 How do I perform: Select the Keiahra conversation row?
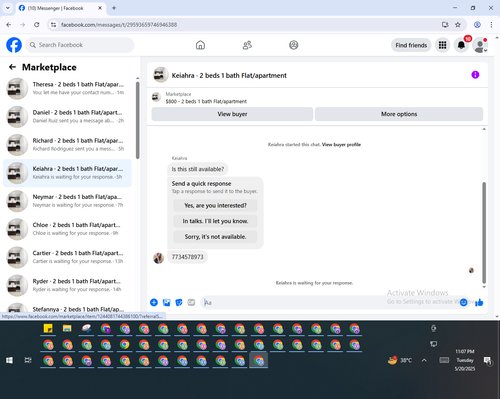tap(67, 173)
